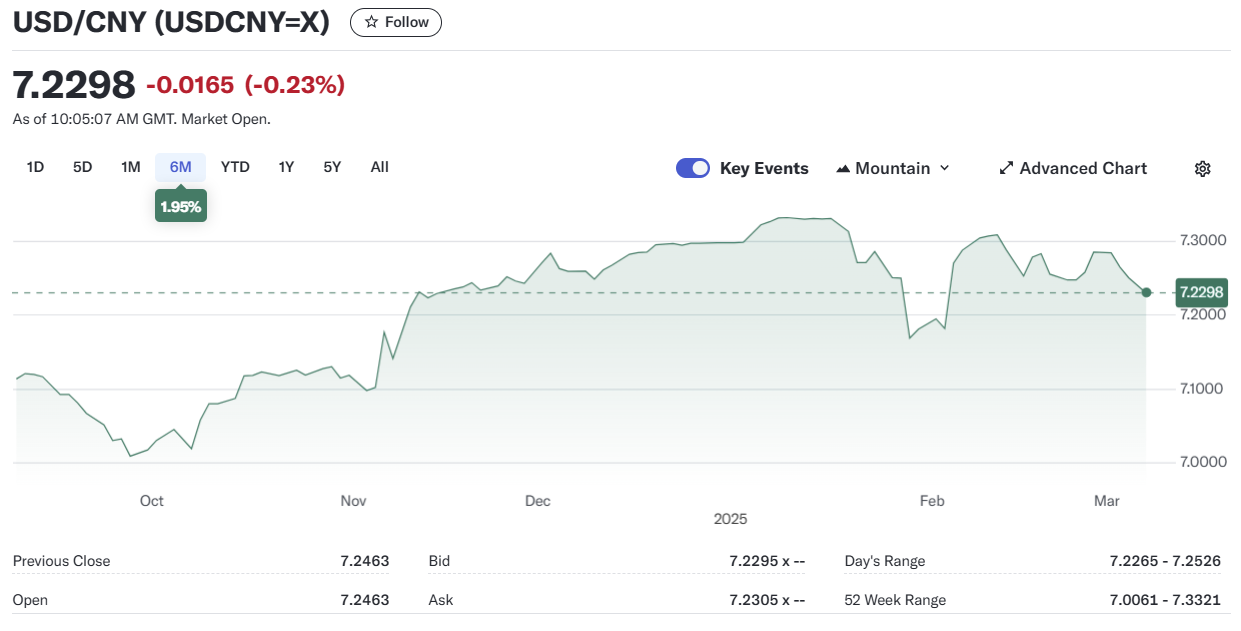This screenshot has width=1241, height=631.
Task: Open the Advanced Chart link
Action: pos(1082,168)
